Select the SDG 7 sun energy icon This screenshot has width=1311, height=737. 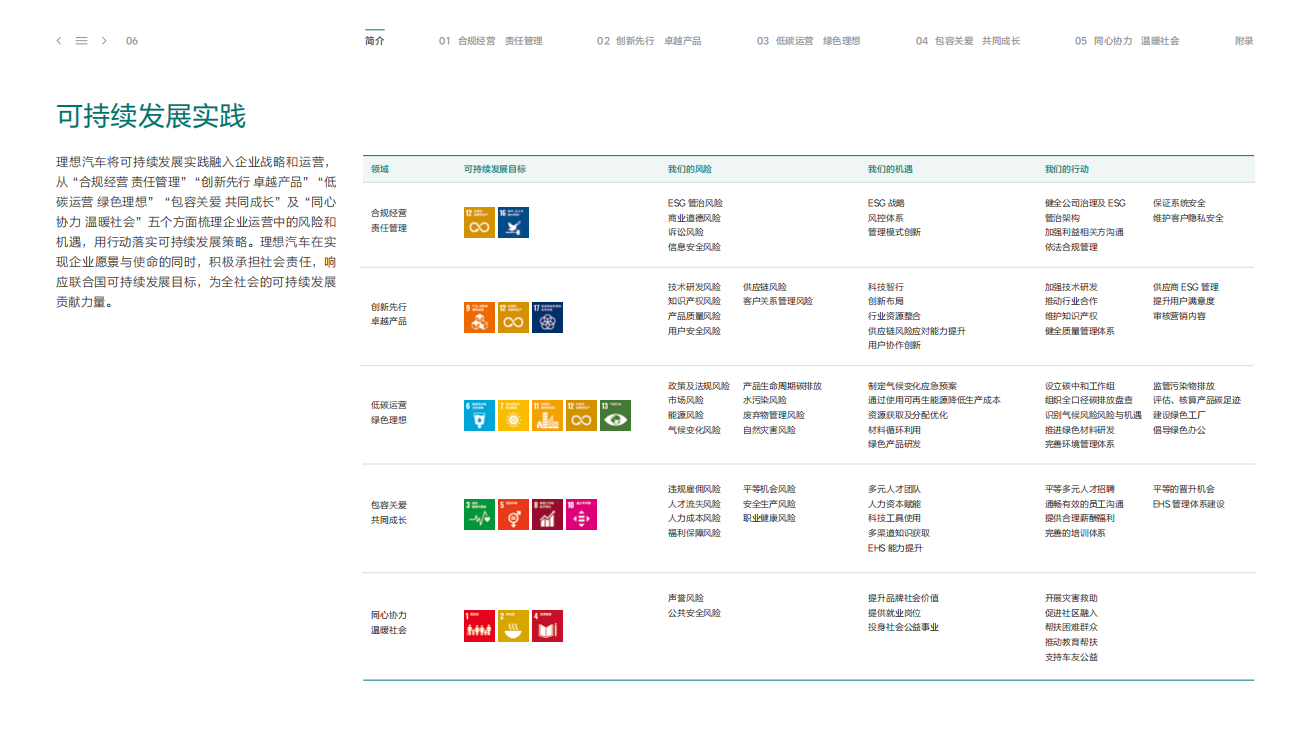tap(514, 416)
